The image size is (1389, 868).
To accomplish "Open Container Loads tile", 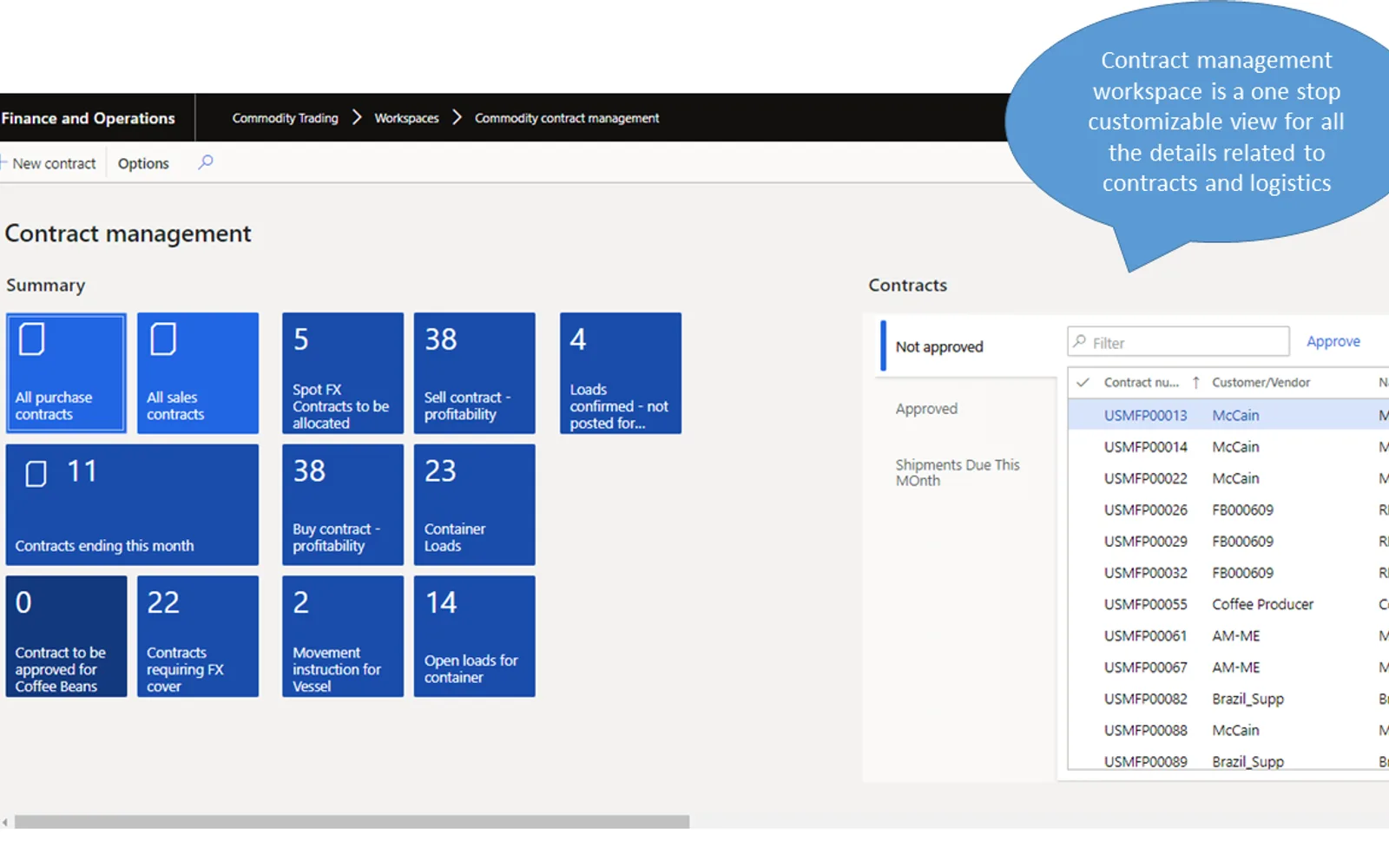I will click(x=475, y=504).
